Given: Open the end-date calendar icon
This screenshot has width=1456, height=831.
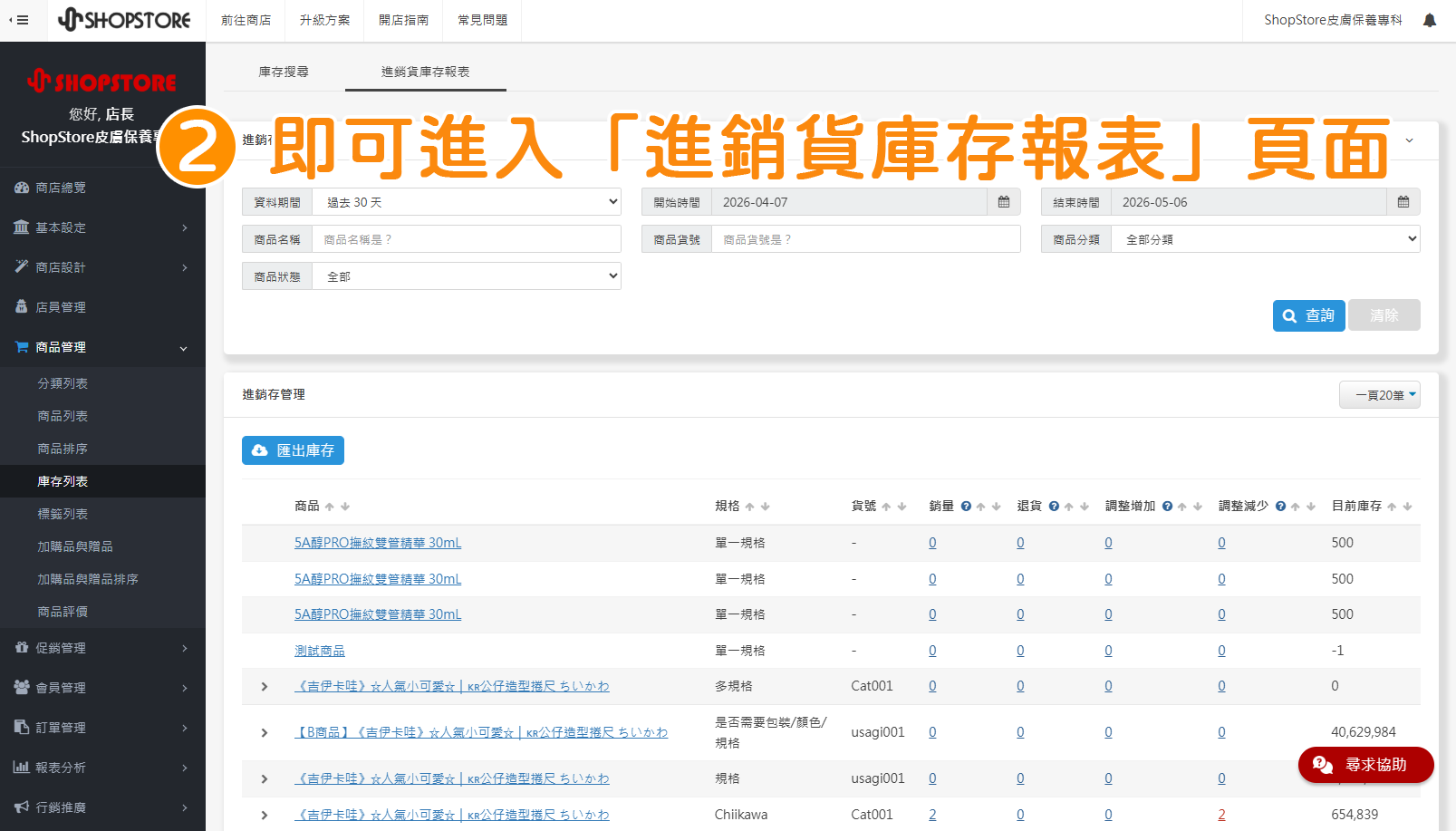Looking at the screenshot, I should tap(1403, 202).
